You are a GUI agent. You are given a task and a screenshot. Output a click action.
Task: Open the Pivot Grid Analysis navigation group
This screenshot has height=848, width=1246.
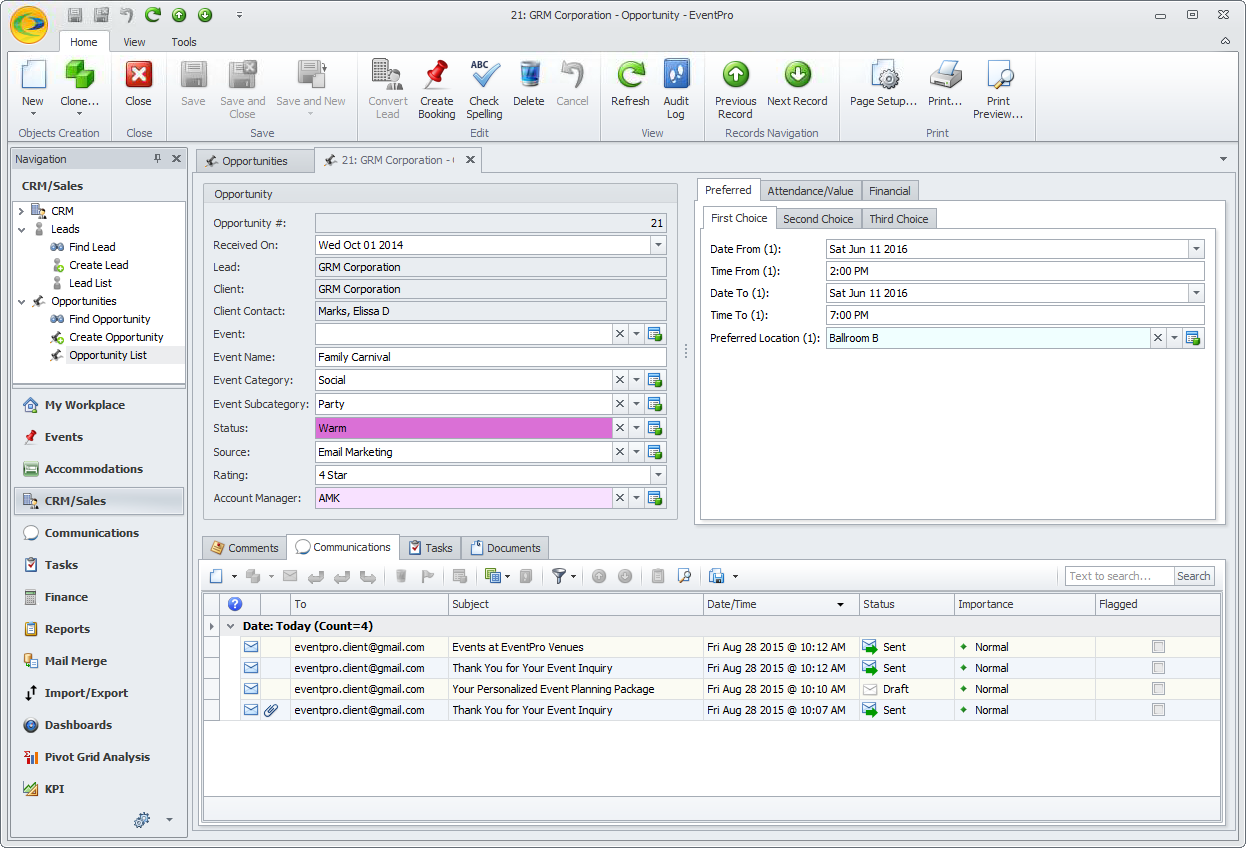point(99,757)
